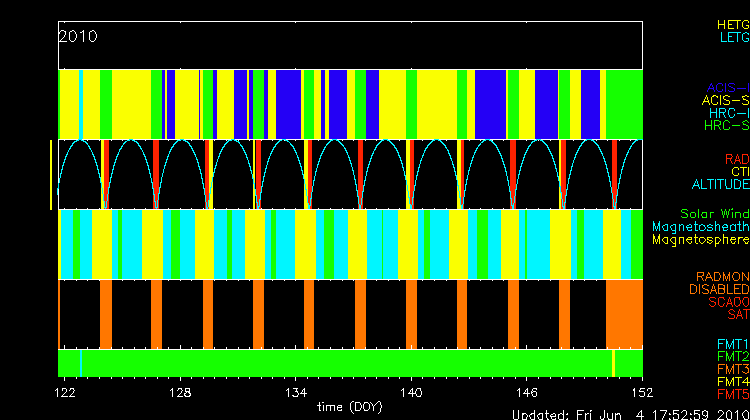Viewport: 750px width, 420px height.
Task: Click the yellow vertical bar left of altitude panel
Action: pyautogui.click(x=51, y=175)
